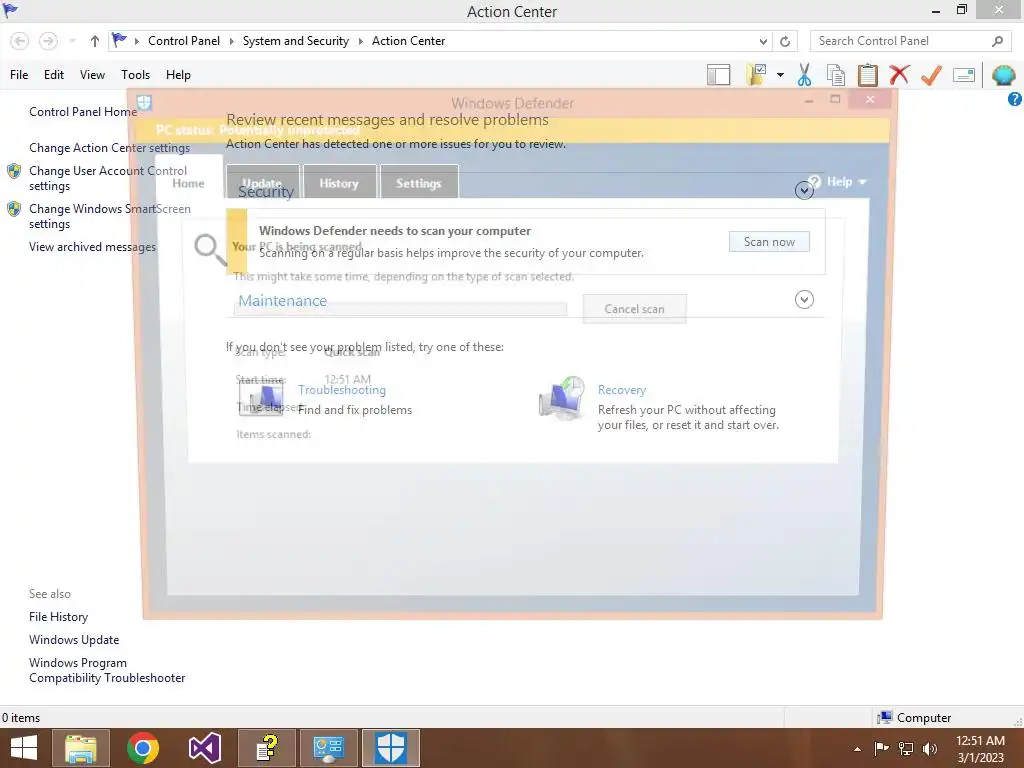Image resolution: width=1024 pixels, height=768 pixels.
Task: Open File History under See also
Action: pos(58,616)
